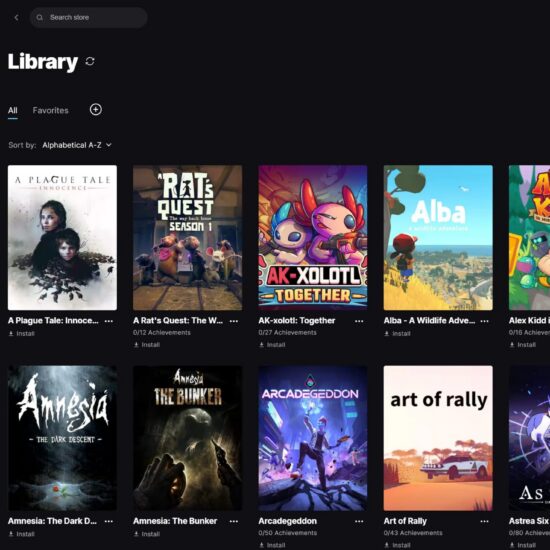Click Alba - A Wildlife Adventure title
The width and height of the screenshot is (550, 550).
429,321
